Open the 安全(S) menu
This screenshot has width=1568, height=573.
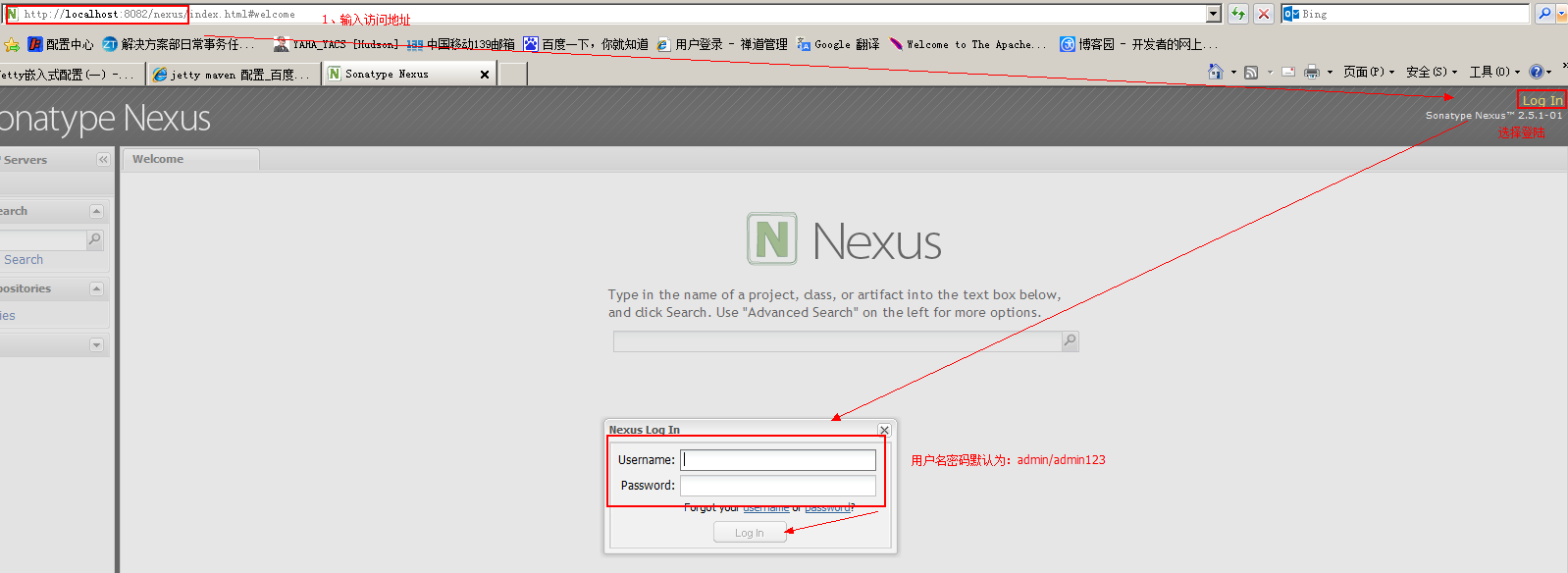click(x=1432, y=72)
